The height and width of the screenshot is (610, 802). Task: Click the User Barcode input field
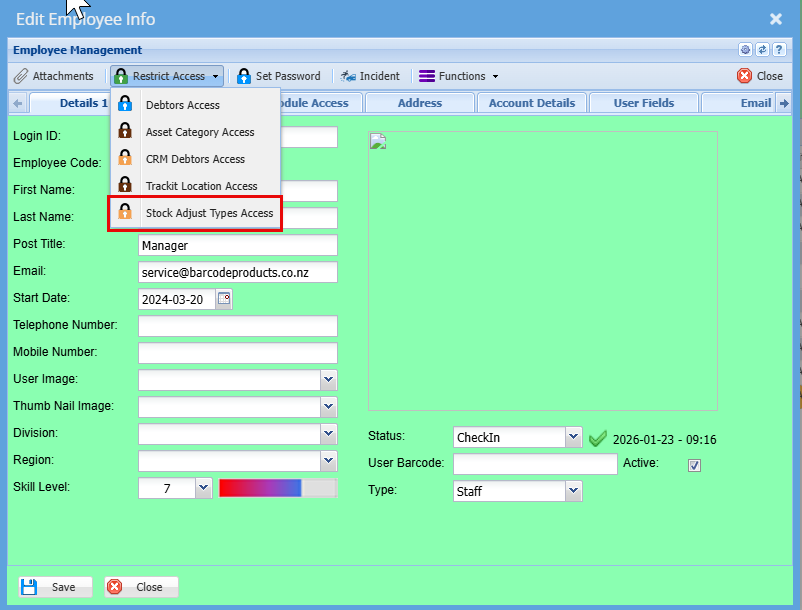point(534,464)
